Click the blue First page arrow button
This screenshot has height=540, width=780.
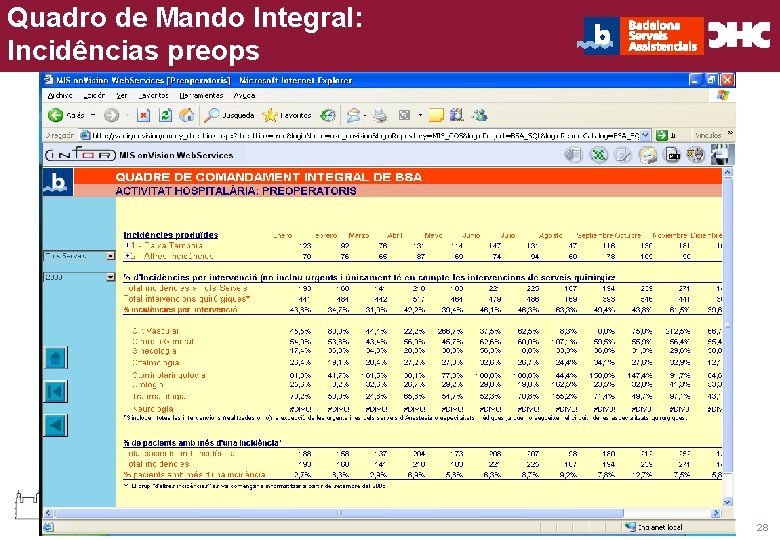coord(55,392)
